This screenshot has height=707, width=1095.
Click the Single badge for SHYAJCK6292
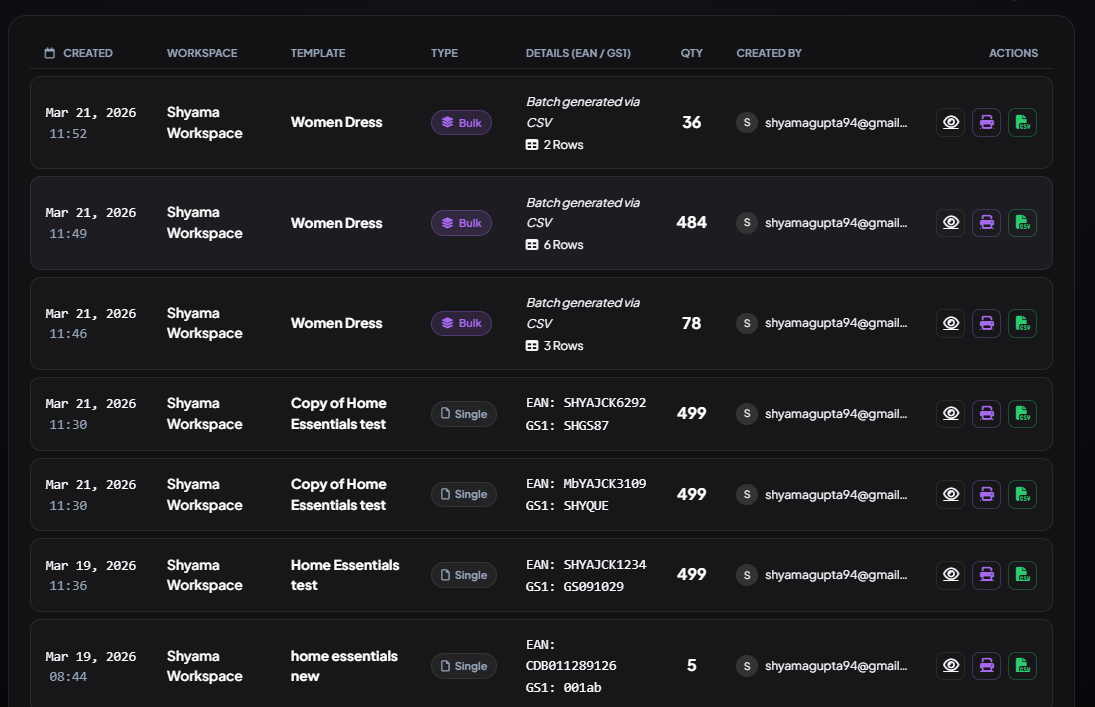[x=464, y=414]
